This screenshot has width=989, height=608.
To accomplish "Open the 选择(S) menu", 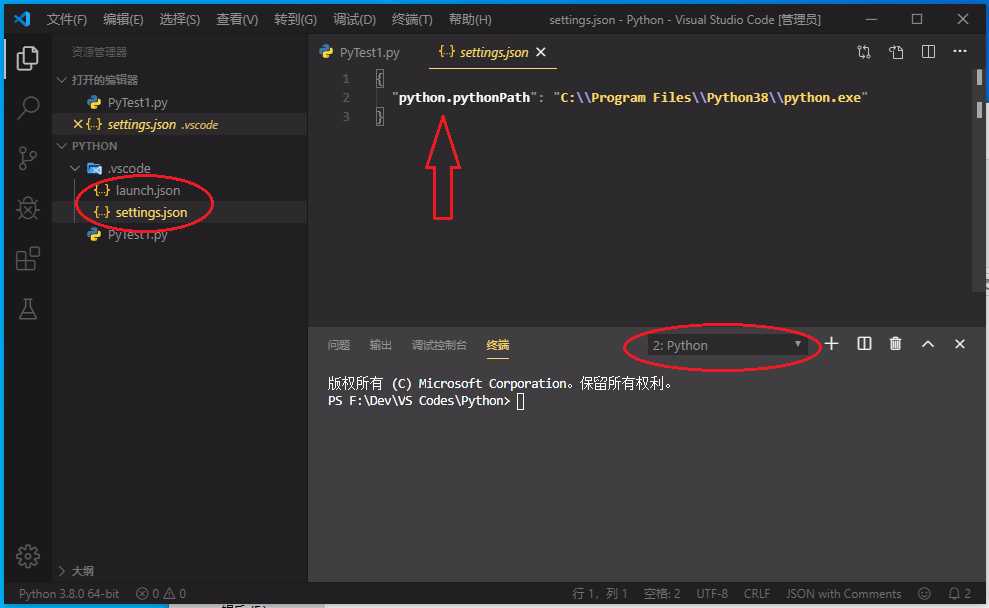I will pyautogui.click(x=180, y=20).
